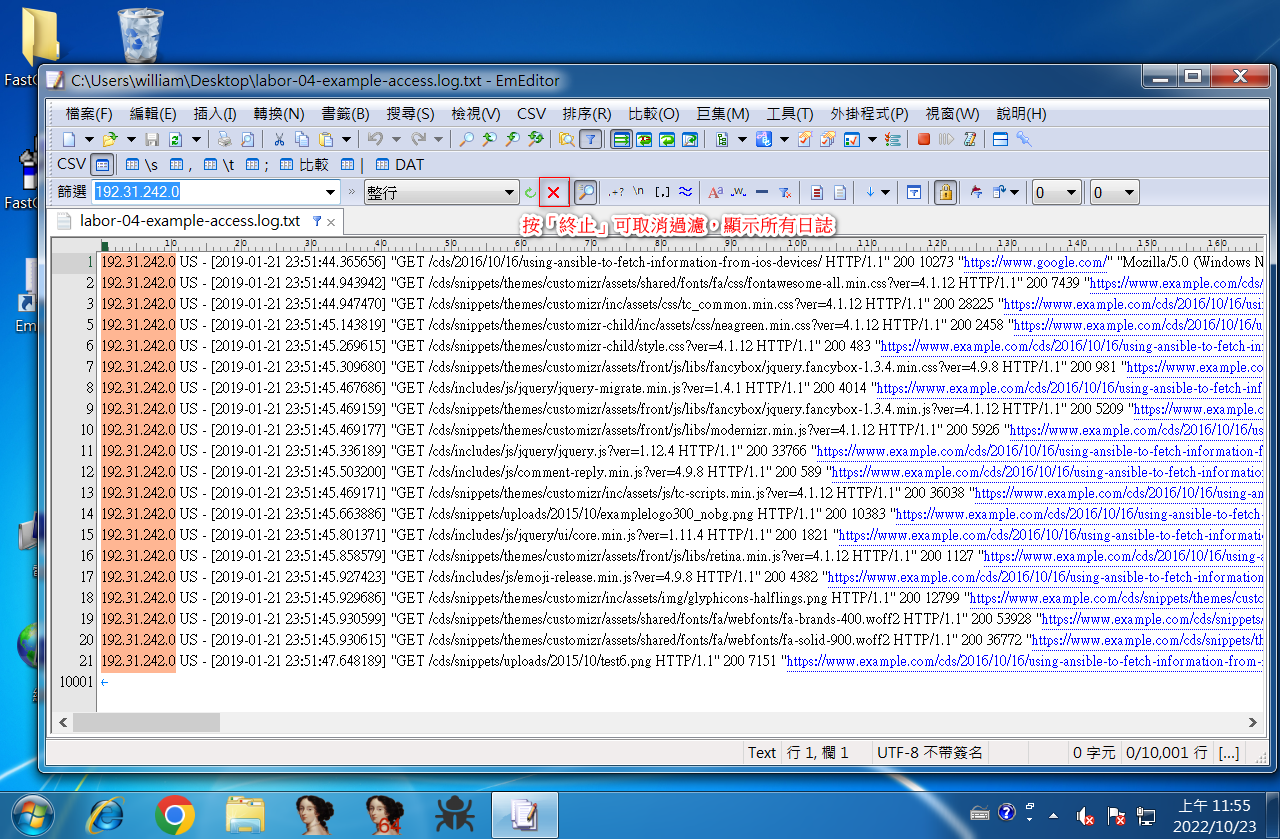Toggle whole word match option

(739, 192)
